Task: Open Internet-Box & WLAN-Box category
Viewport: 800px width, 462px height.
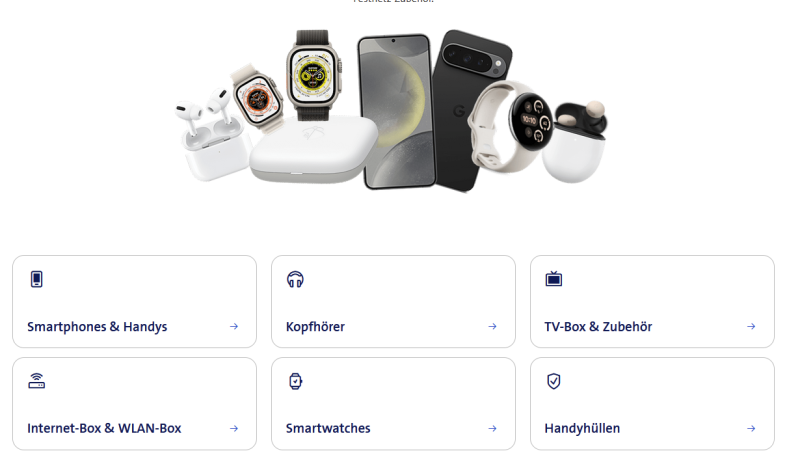Action: click(134, 404)
